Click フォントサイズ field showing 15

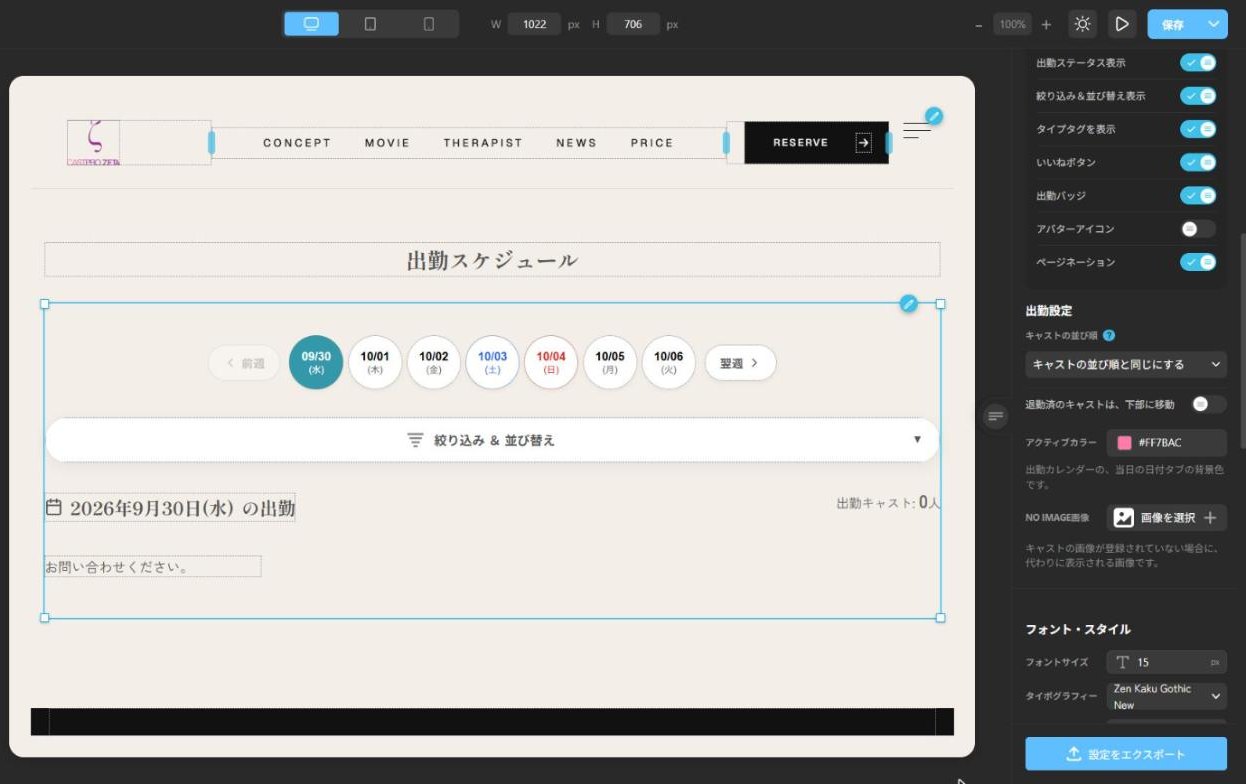pyautogui.click(x=1167, y=662)
